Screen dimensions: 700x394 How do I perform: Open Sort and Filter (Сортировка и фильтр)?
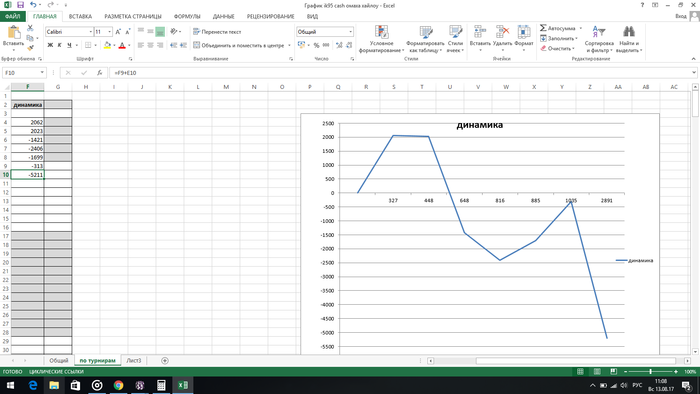pos(599,39)
